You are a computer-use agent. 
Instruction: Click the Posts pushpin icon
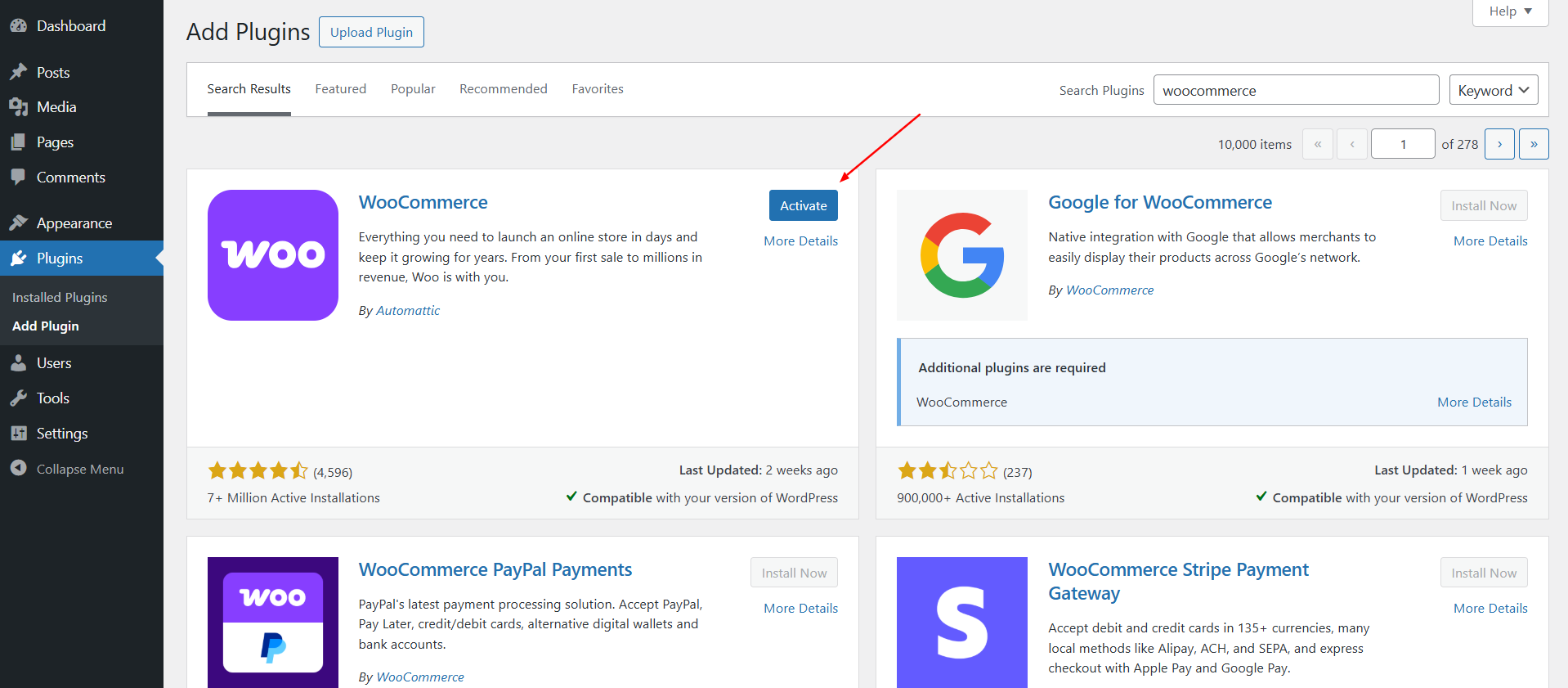[x=19, y=72]
